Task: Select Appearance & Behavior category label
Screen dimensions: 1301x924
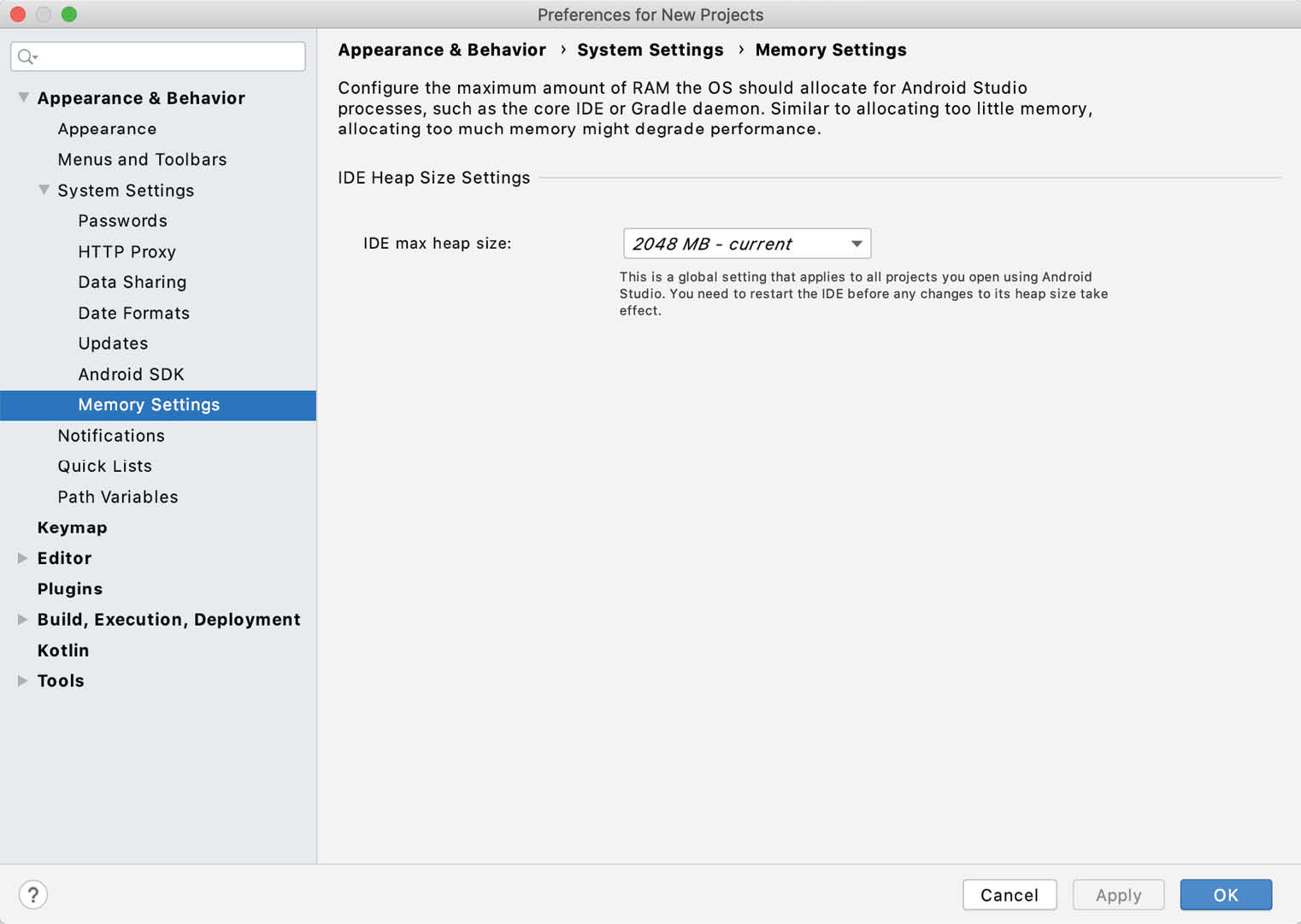Action: point(141,98)
